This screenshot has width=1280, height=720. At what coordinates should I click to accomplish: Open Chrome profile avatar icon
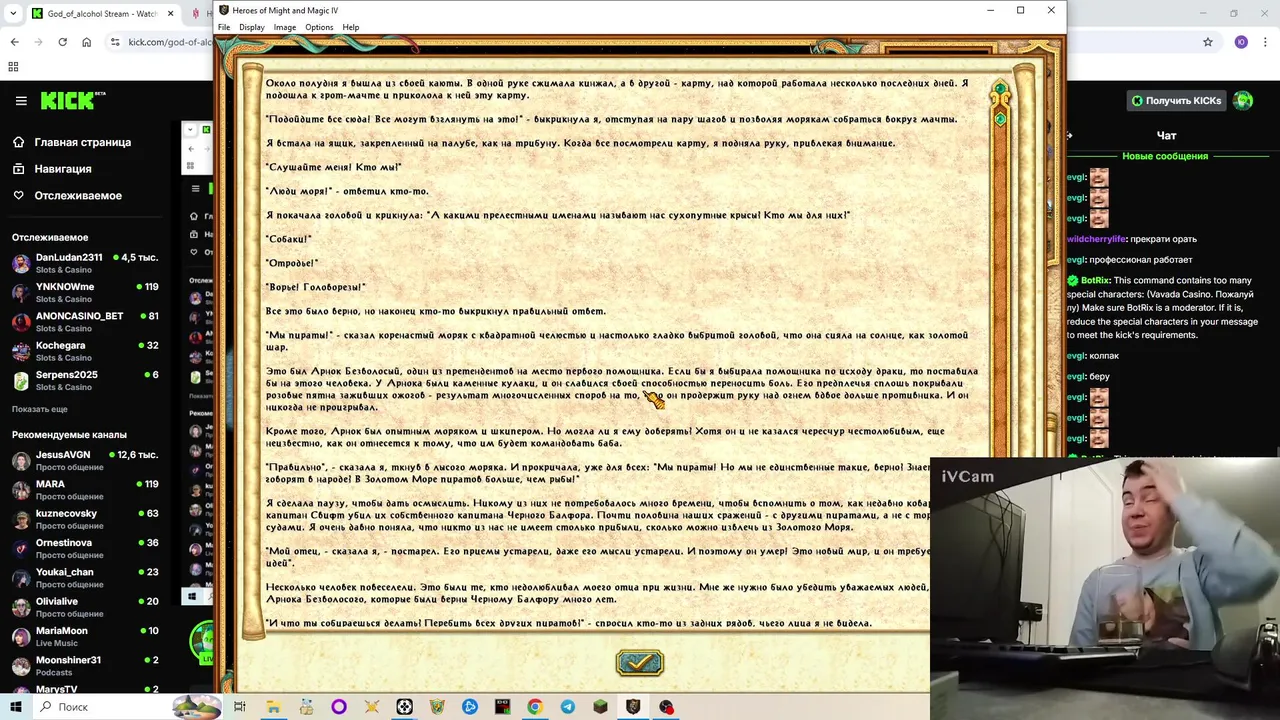click(x=1241, y=42)
